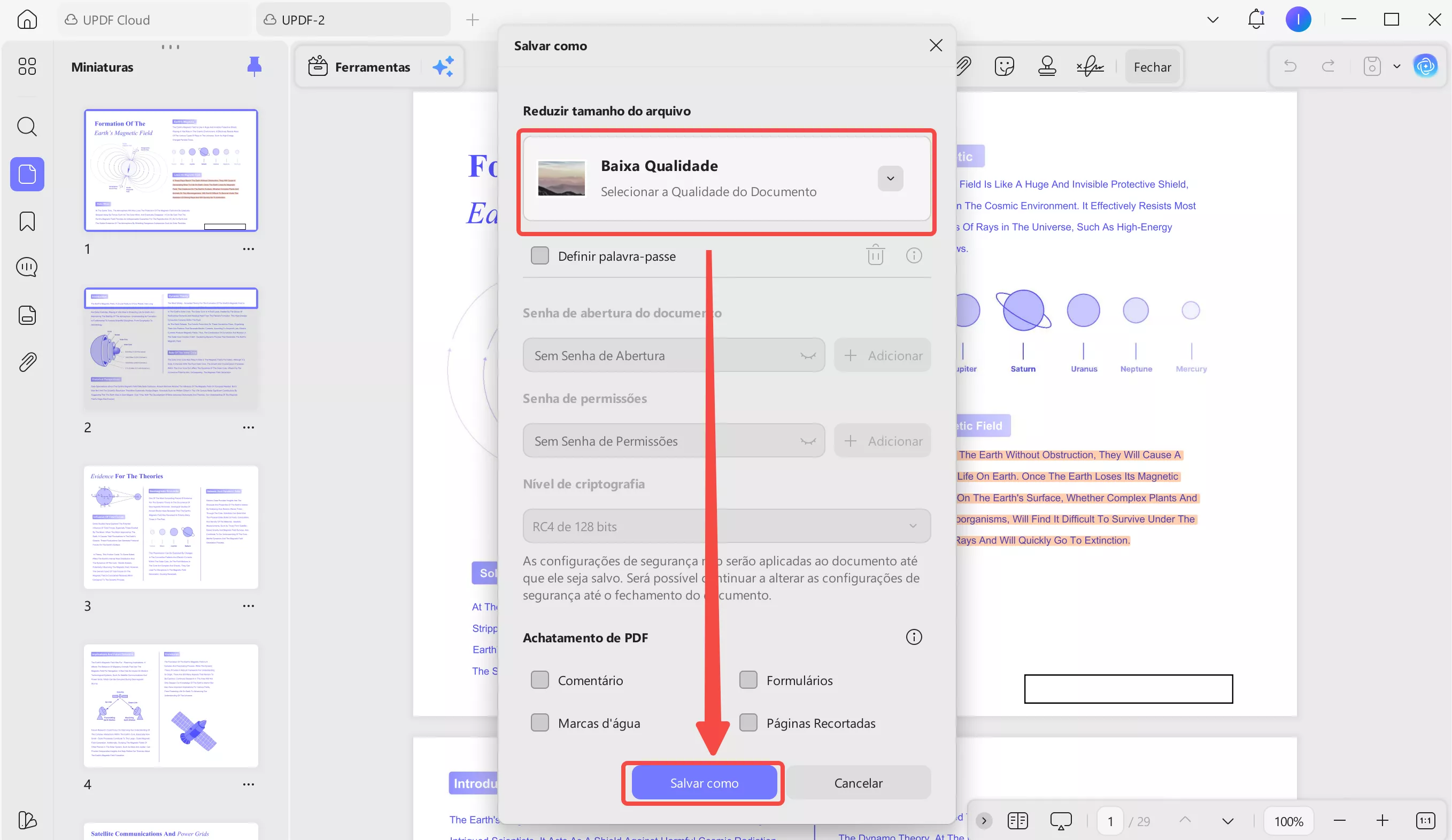Open options menu for thumbnail 2
This screenshot has height=840, width=1452.
click(x=249, y=427)
